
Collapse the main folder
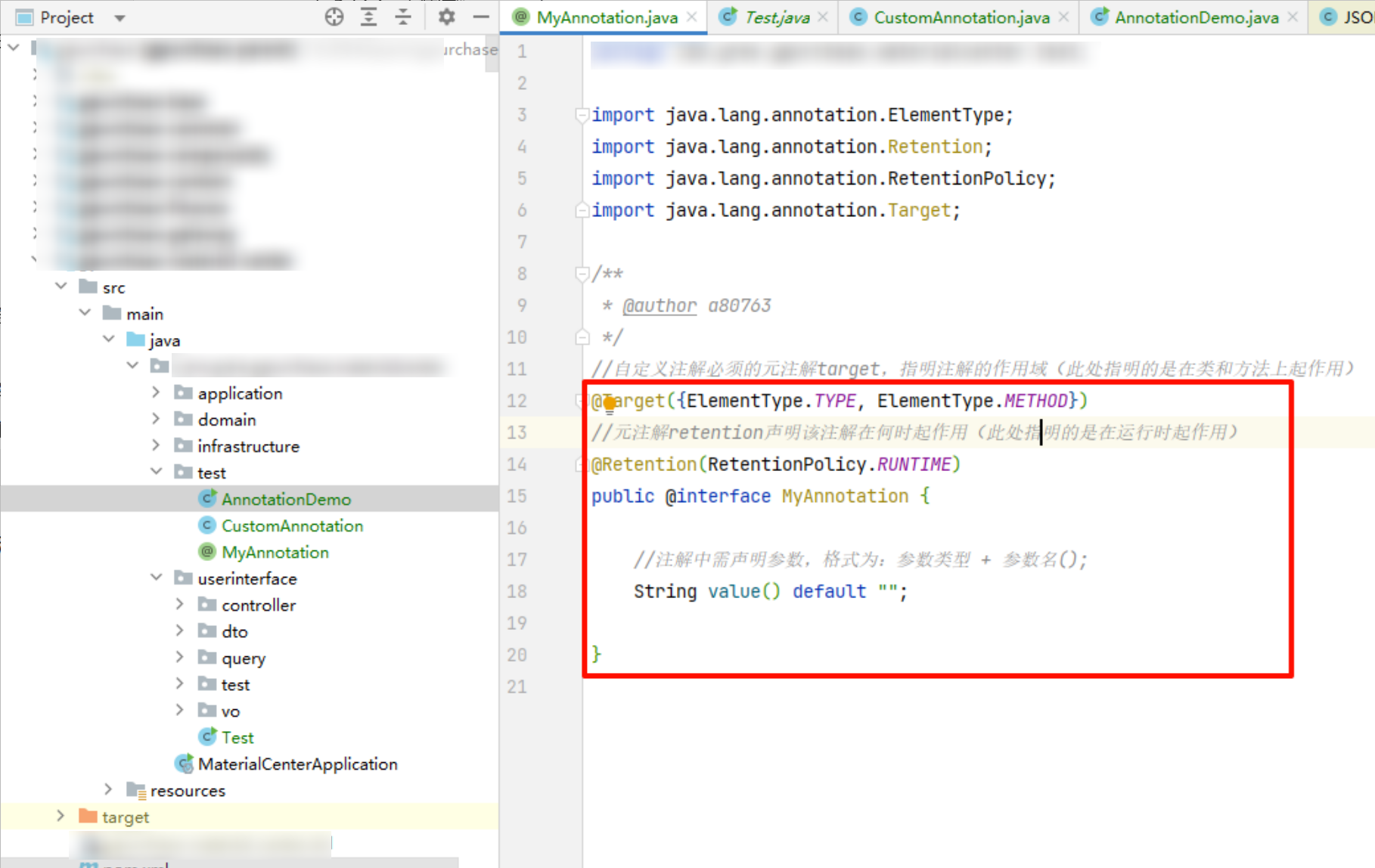tap(85, 313)
